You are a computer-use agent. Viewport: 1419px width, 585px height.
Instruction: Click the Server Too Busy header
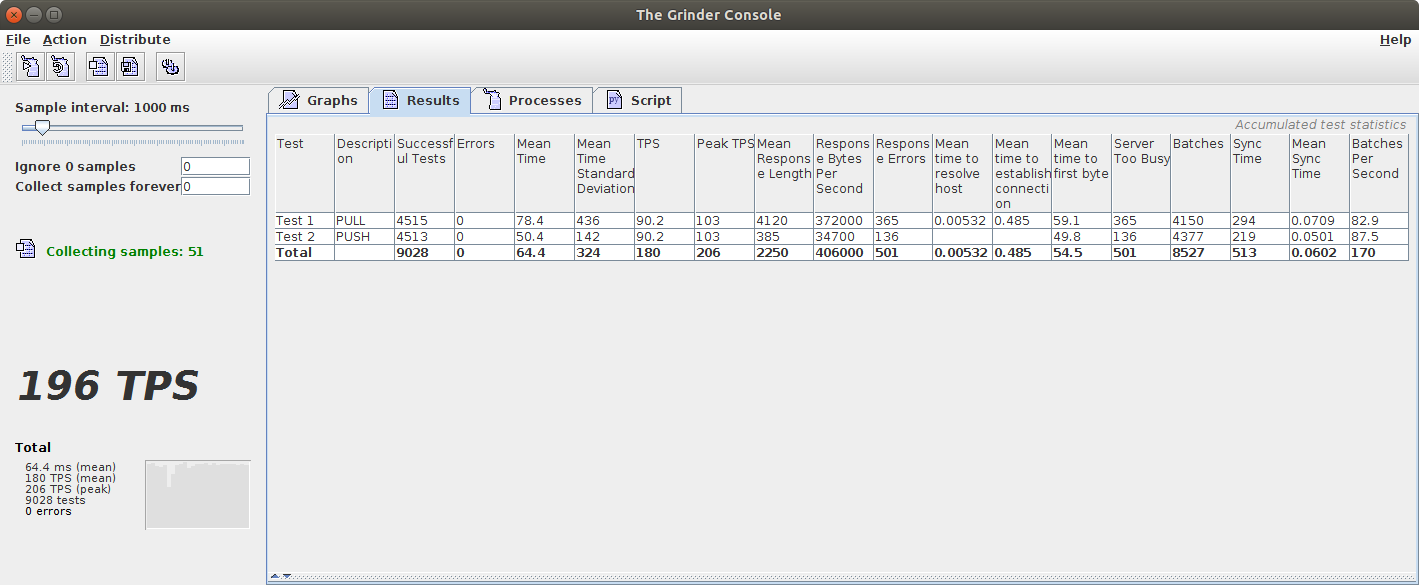1141,173
